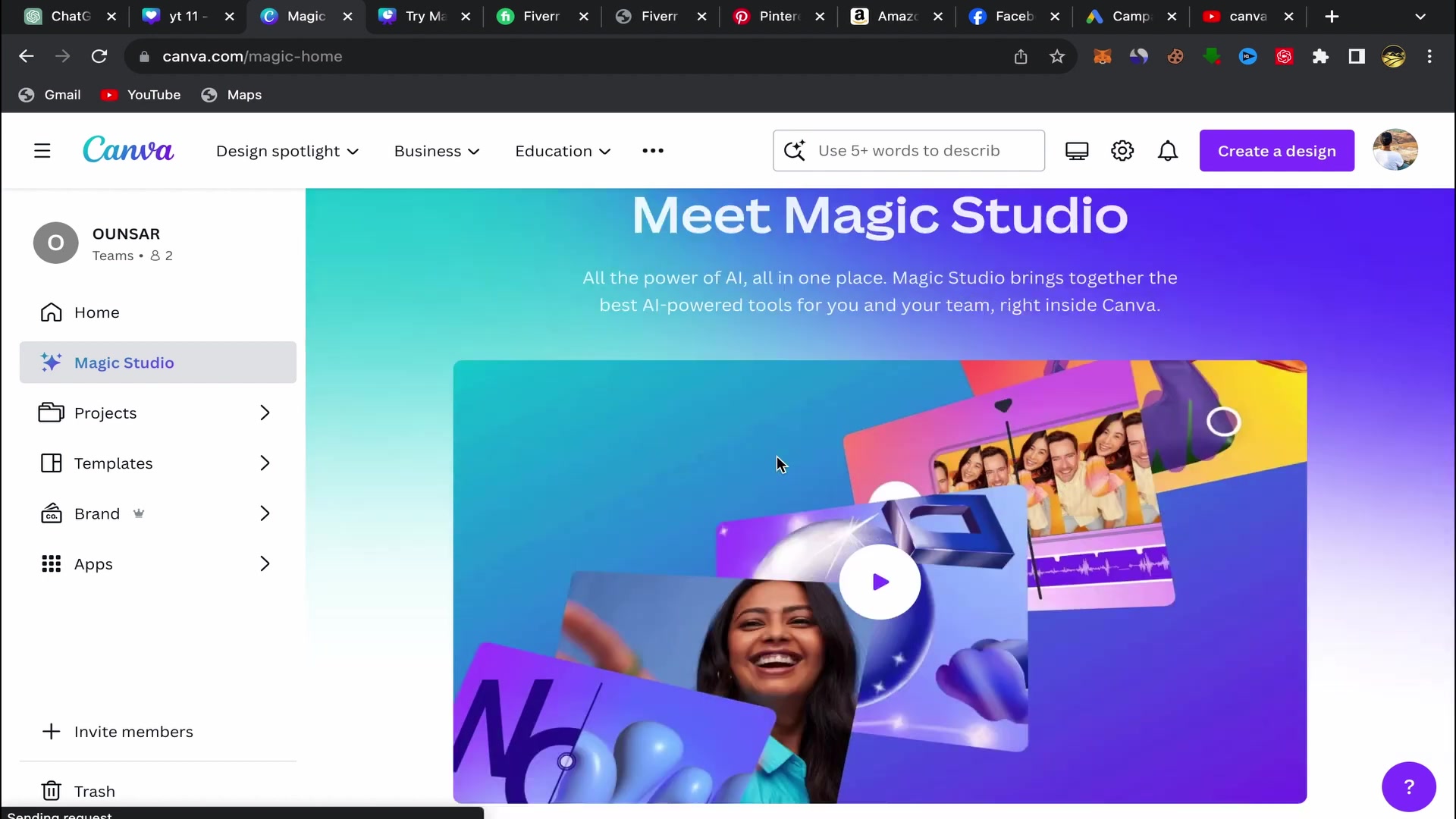Open the MetaMask fox extension

(x=1102, y=56)
